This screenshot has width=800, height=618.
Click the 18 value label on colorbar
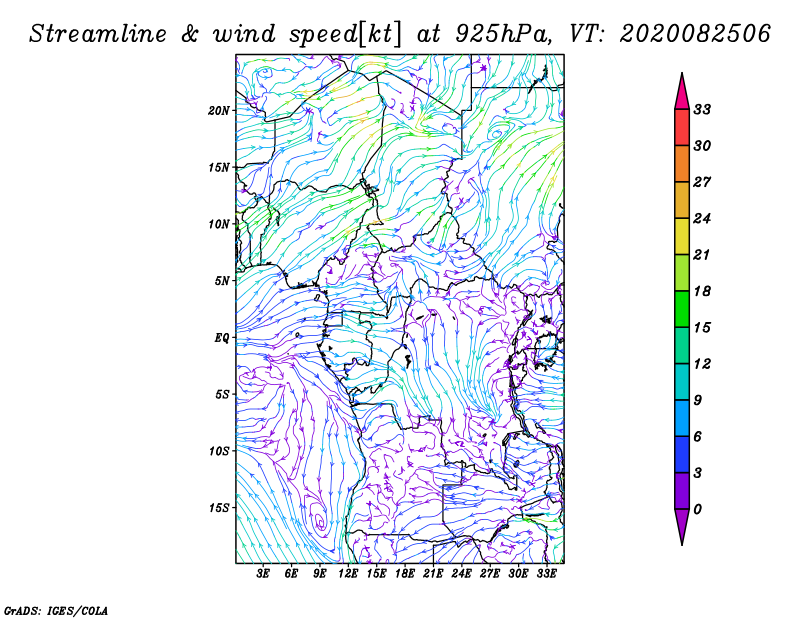coord(702,291)
